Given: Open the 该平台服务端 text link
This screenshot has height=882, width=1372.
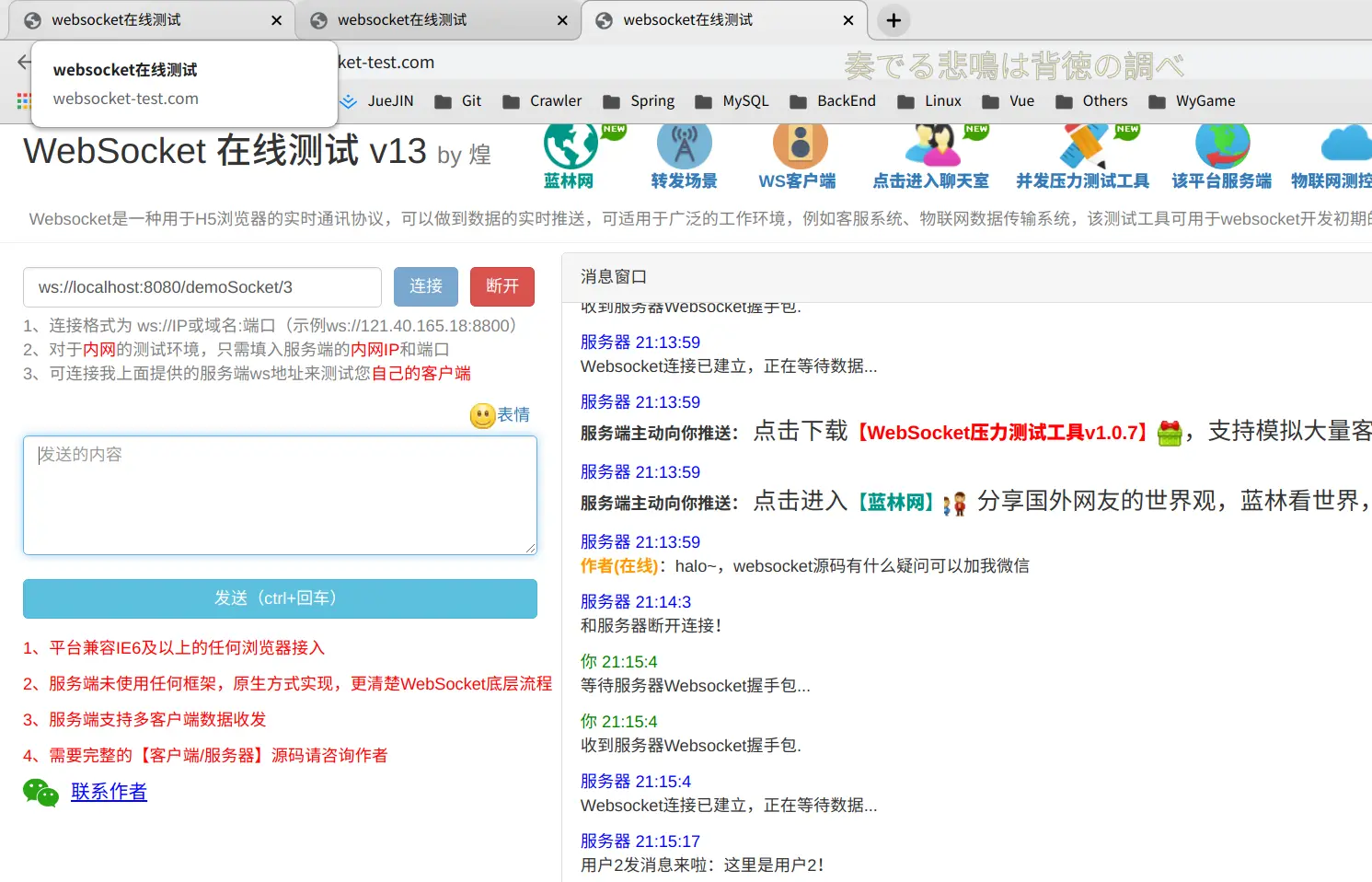Looking at the screenshot, I should (x=1221, y=181).
